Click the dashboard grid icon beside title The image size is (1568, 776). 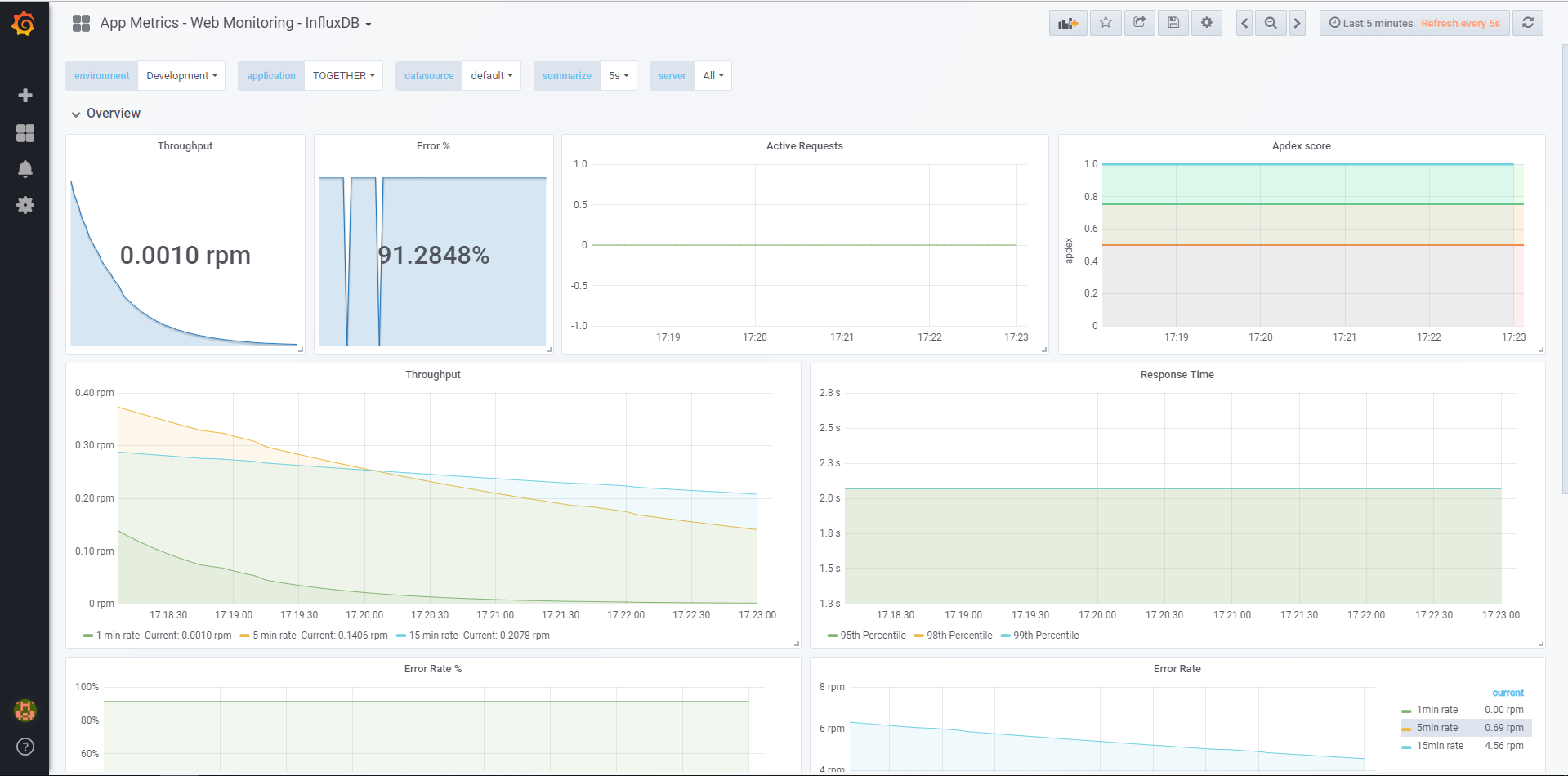pos(81,23)
